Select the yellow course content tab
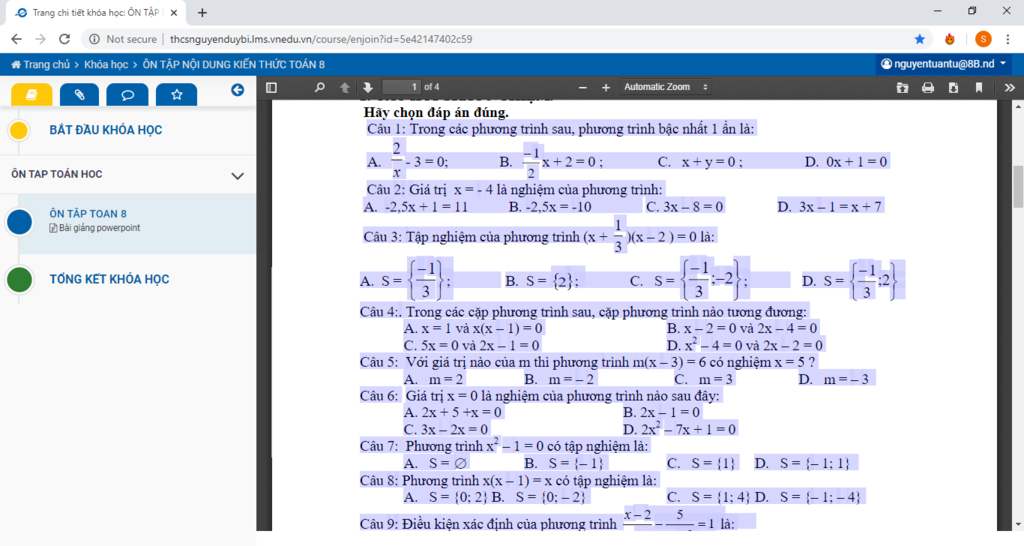1024x546 pixels. [31, 95]
